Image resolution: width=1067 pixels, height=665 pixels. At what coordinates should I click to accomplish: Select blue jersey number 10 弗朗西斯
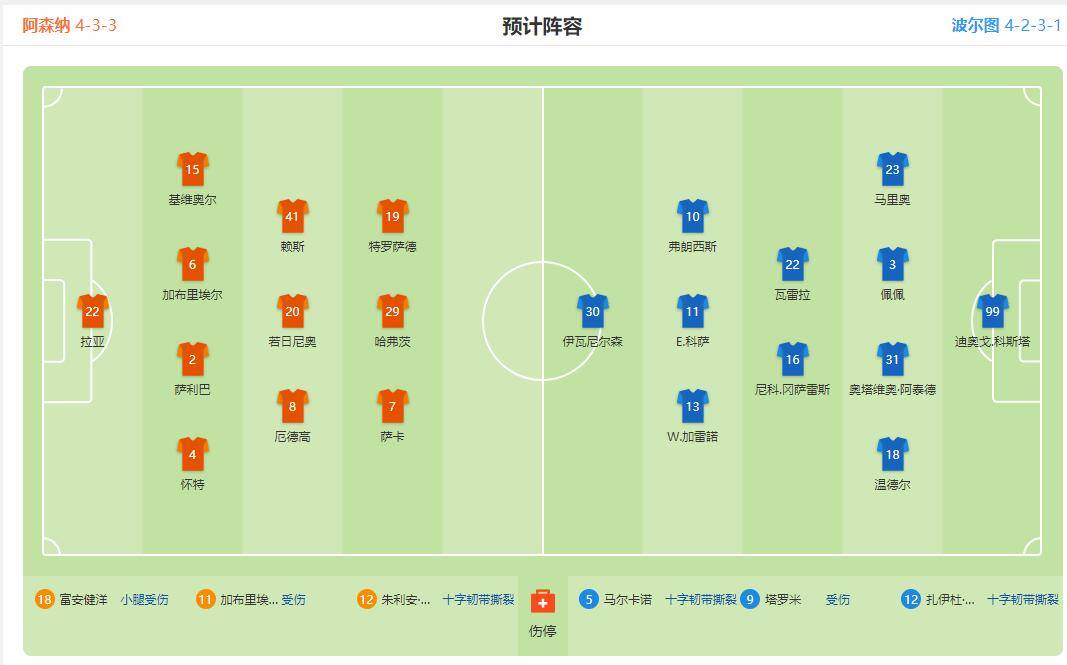692,217
